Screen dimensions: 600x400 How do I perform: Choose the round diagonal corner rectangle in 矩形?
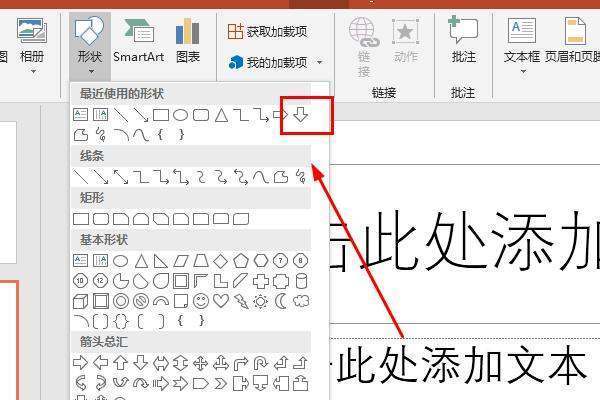coord(241,219)
